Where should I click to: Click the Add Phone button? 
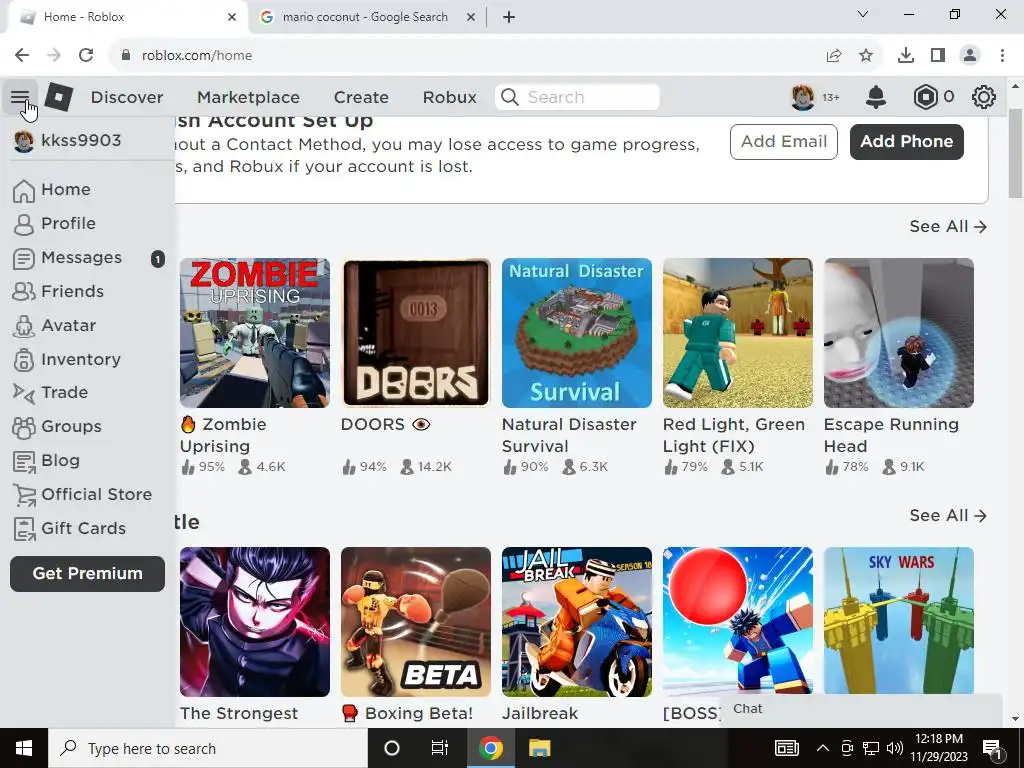pyautogui.click(x=906, y=141)
